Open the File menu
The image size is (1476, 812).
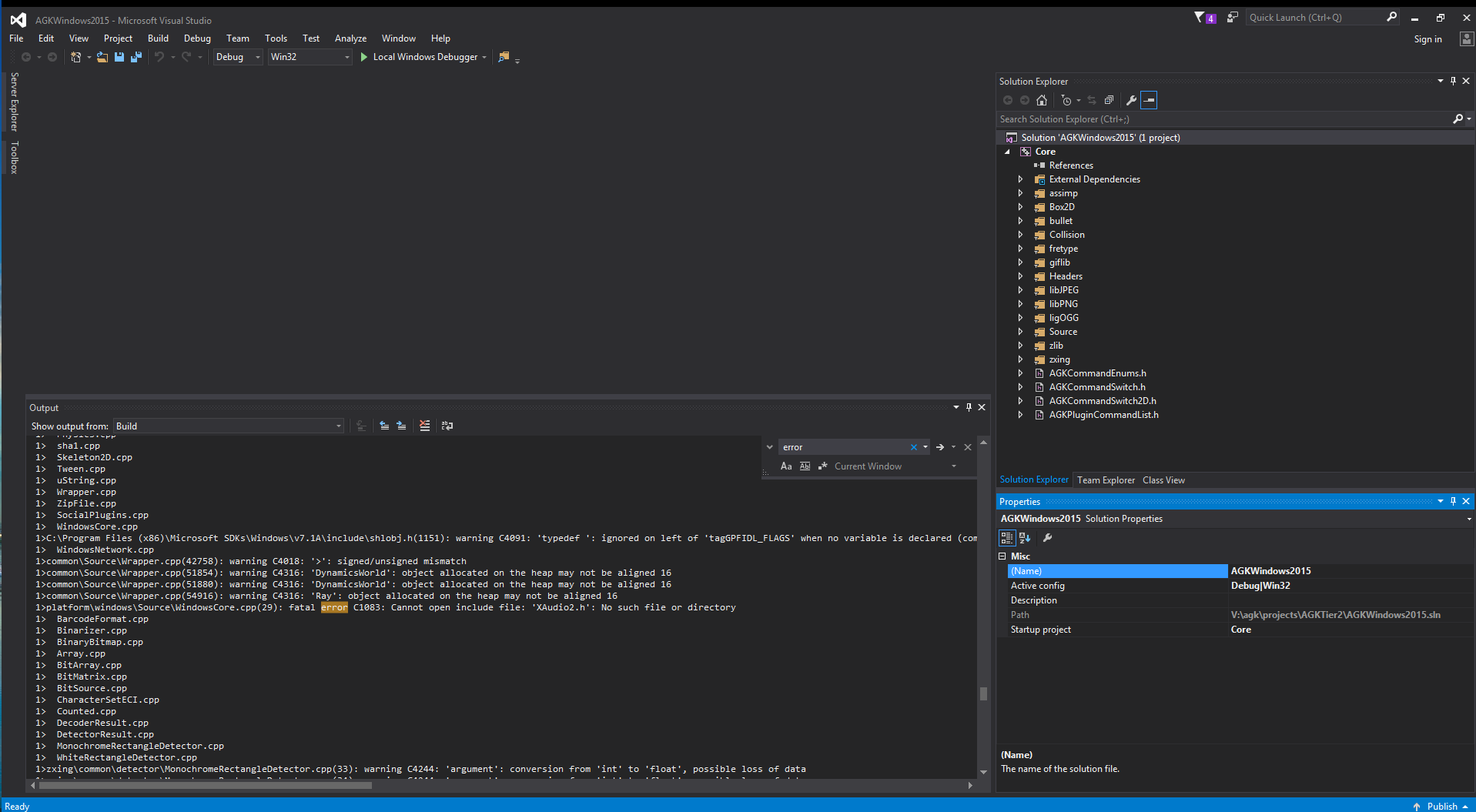(16, 38)
